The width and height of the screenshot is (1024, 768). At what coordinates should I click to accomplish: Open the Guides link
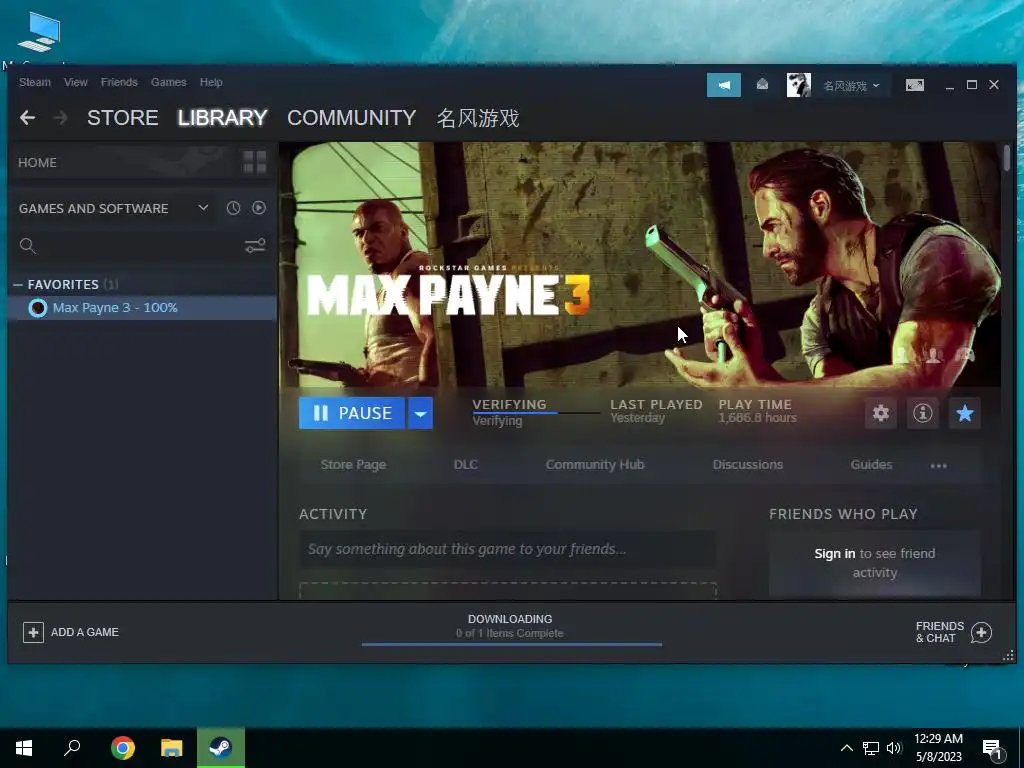(x=871, y=464)
